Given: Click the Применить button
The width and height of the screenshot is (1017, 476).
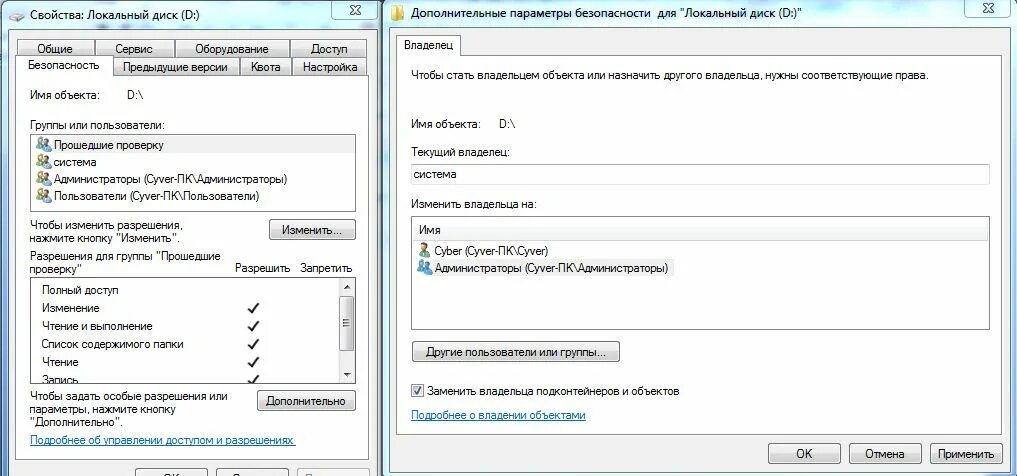Looking at the screenshot, I should [x=965, y=454].
